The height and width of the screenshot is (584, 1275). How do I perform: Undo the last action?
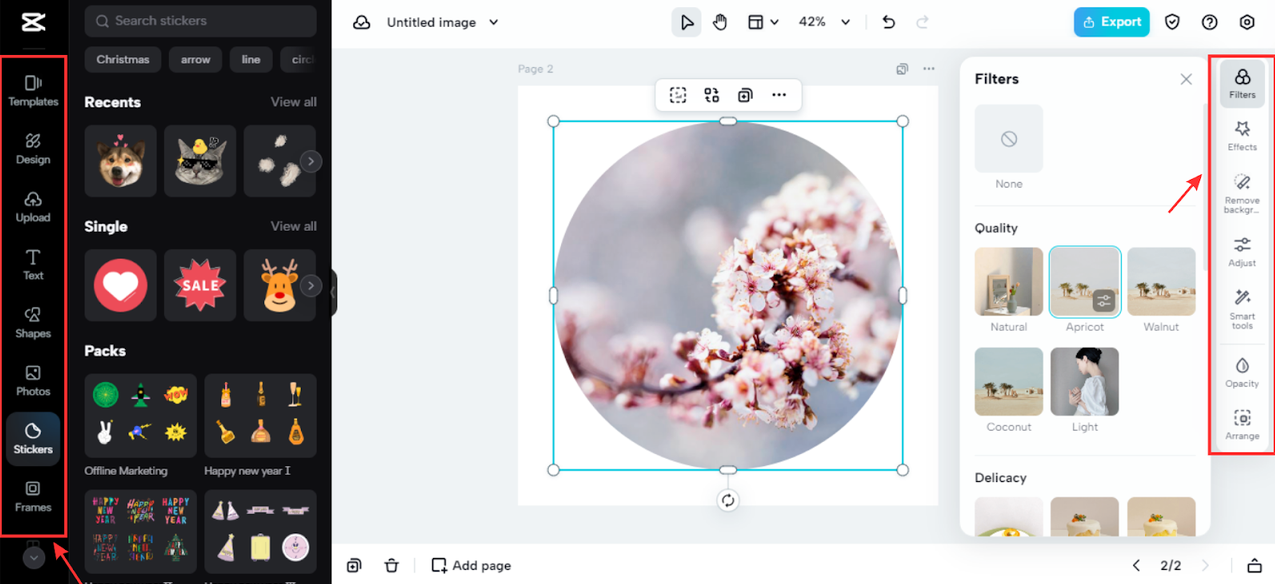[888, 22]
